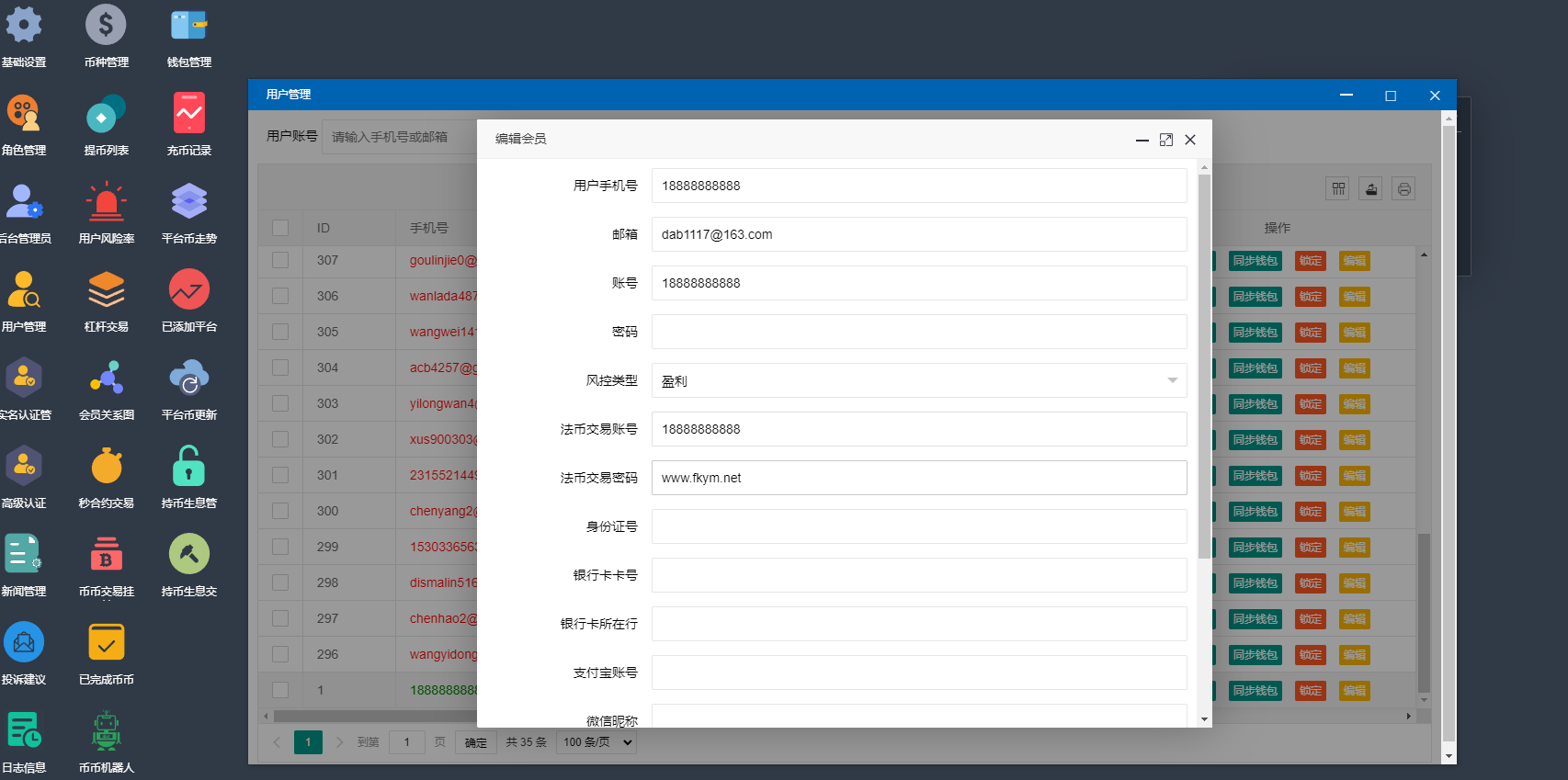1568x780 pixels.
Task: Open the 会员关系图 icon
Action: click(x=106, y=379)
